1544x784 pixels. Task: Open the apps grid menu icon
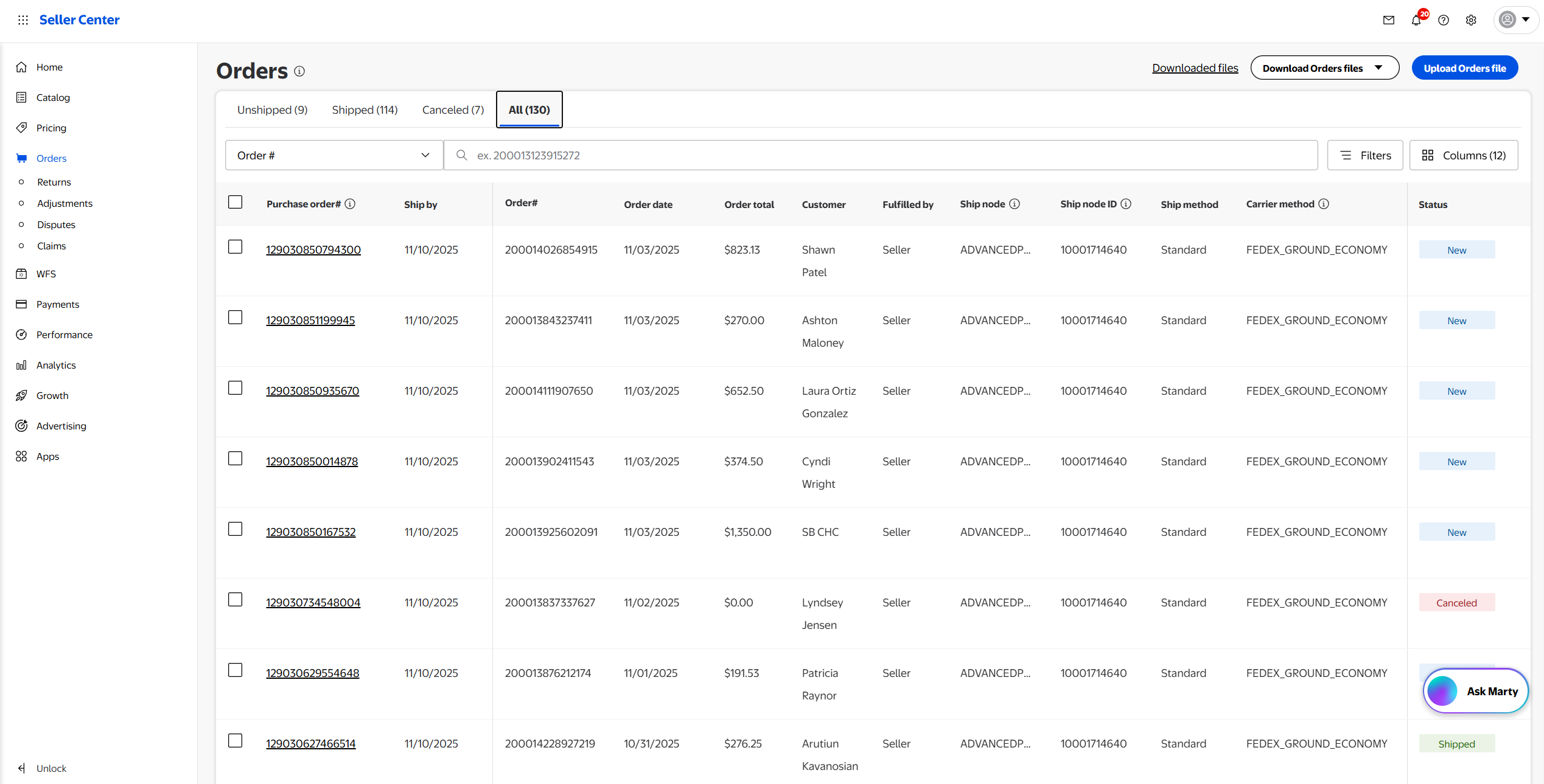[x=23, y=20]
